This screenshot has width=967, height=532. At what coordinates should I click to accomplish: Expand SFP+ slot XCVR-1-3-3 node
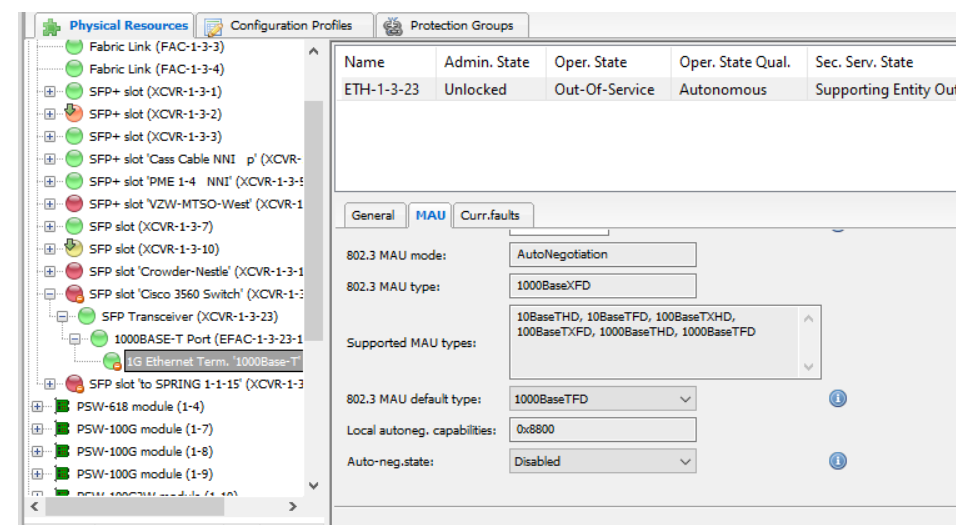click(x=50, y=136)
